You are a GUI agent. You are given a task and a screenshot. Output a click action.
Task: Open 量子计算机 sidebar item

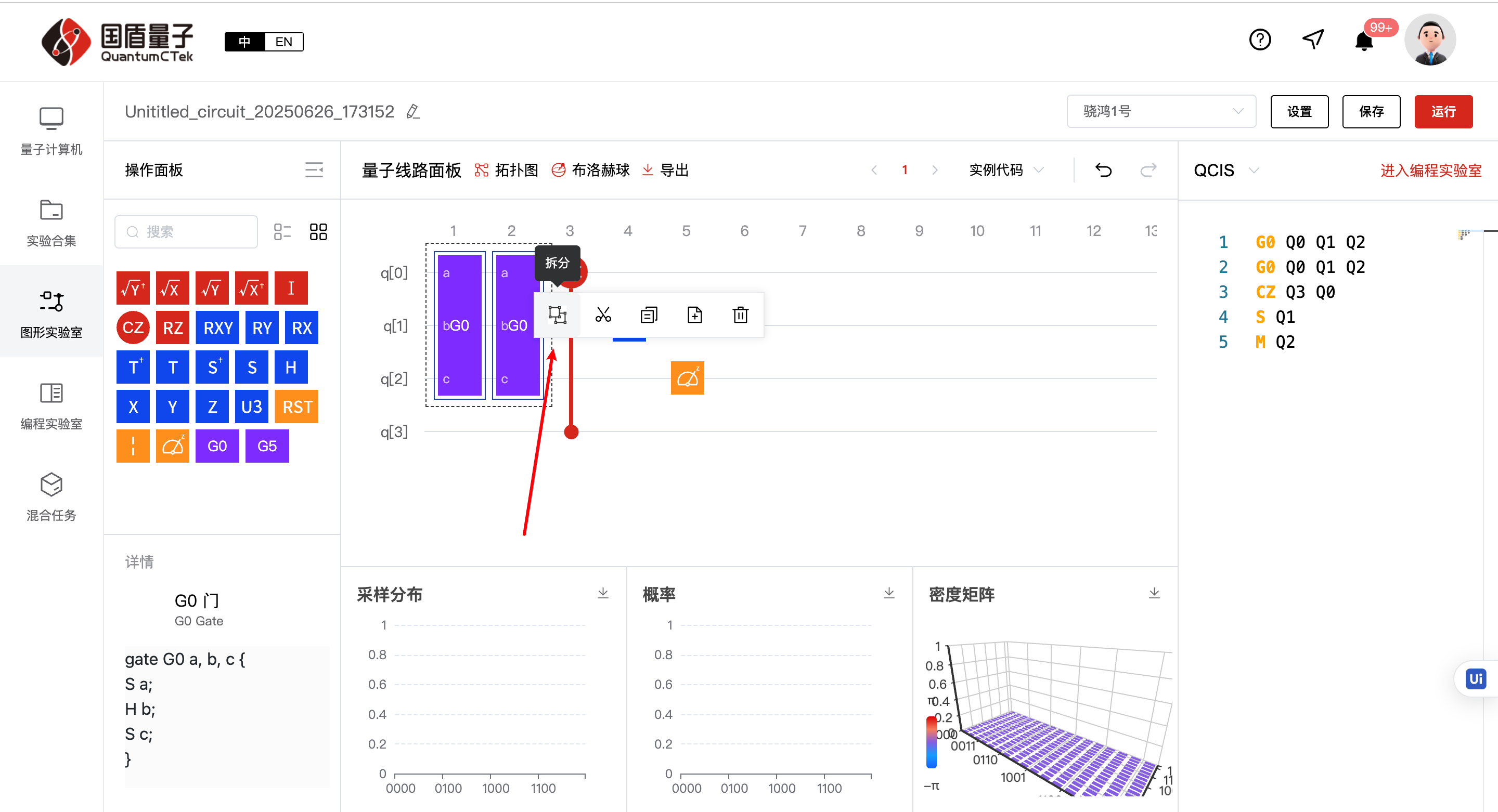pos(51,131)
